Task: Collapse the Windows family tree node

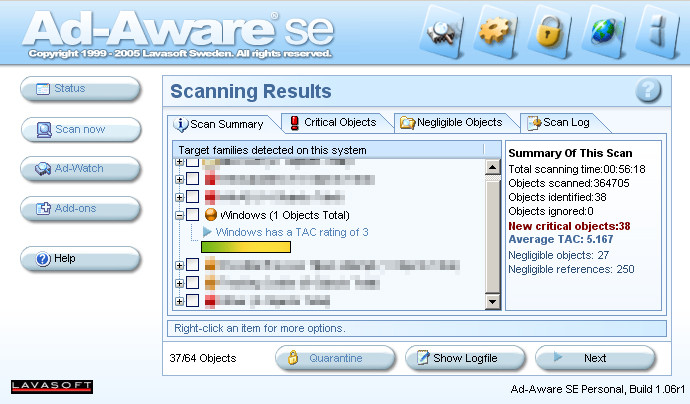Action: pos(179,215)
